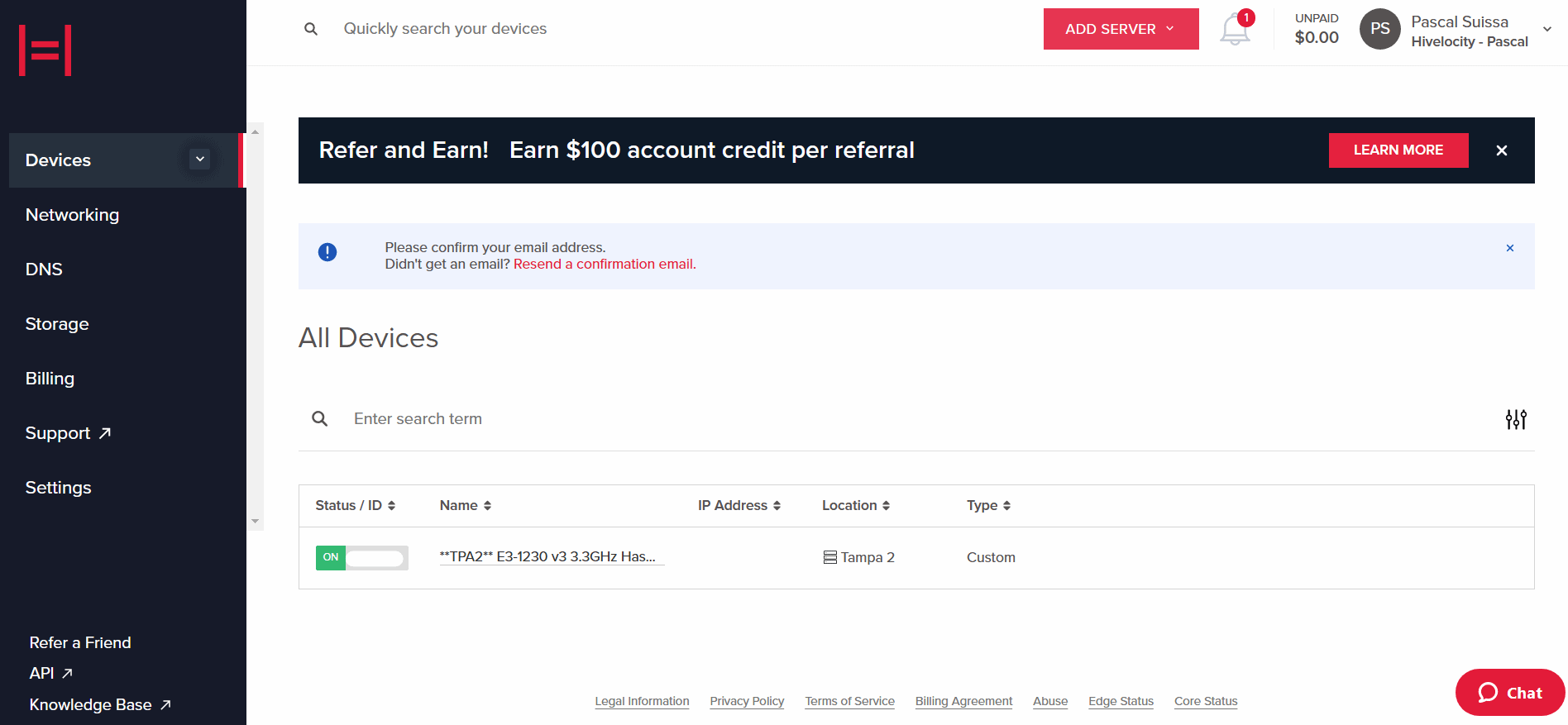Screen dimensions: 1568x725
Task: Open the notifications bell icon
Action: pos(1236,29)
